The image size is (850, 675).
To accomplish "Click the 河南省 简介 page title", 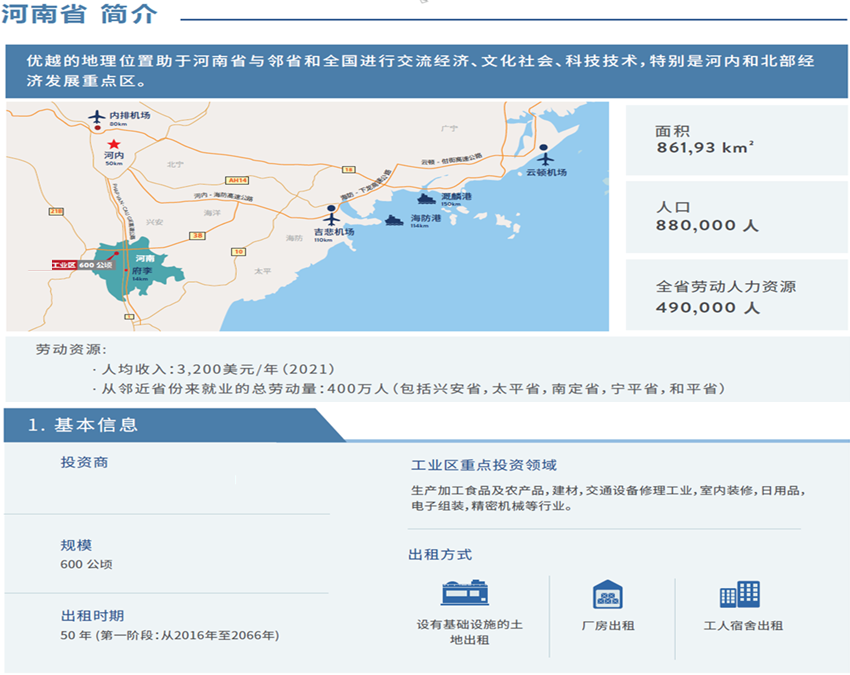I will click(78, 17).
